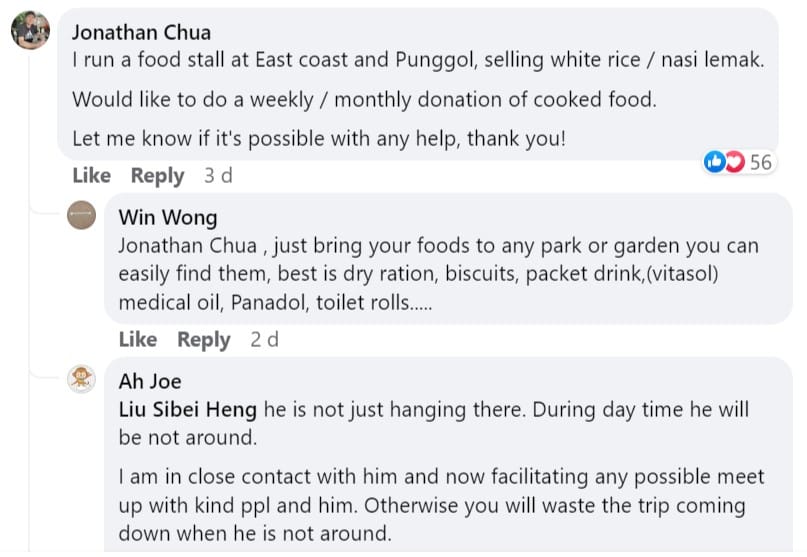The image size is (807, 557).
Task: Open the 3 d timestamp link
Action: pyautogui.click(x=218, y=176)
